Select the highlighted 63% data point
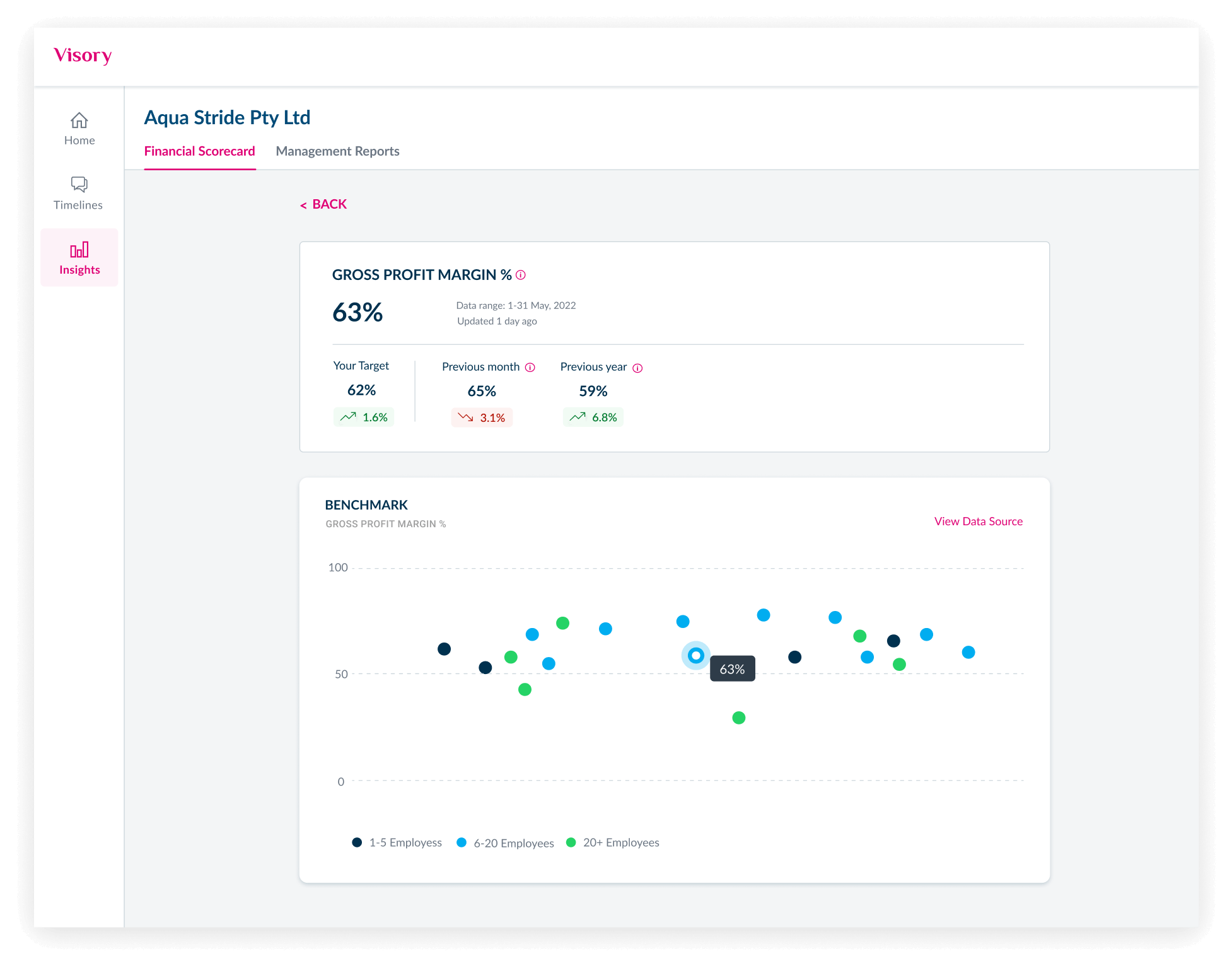 (695, 656)
